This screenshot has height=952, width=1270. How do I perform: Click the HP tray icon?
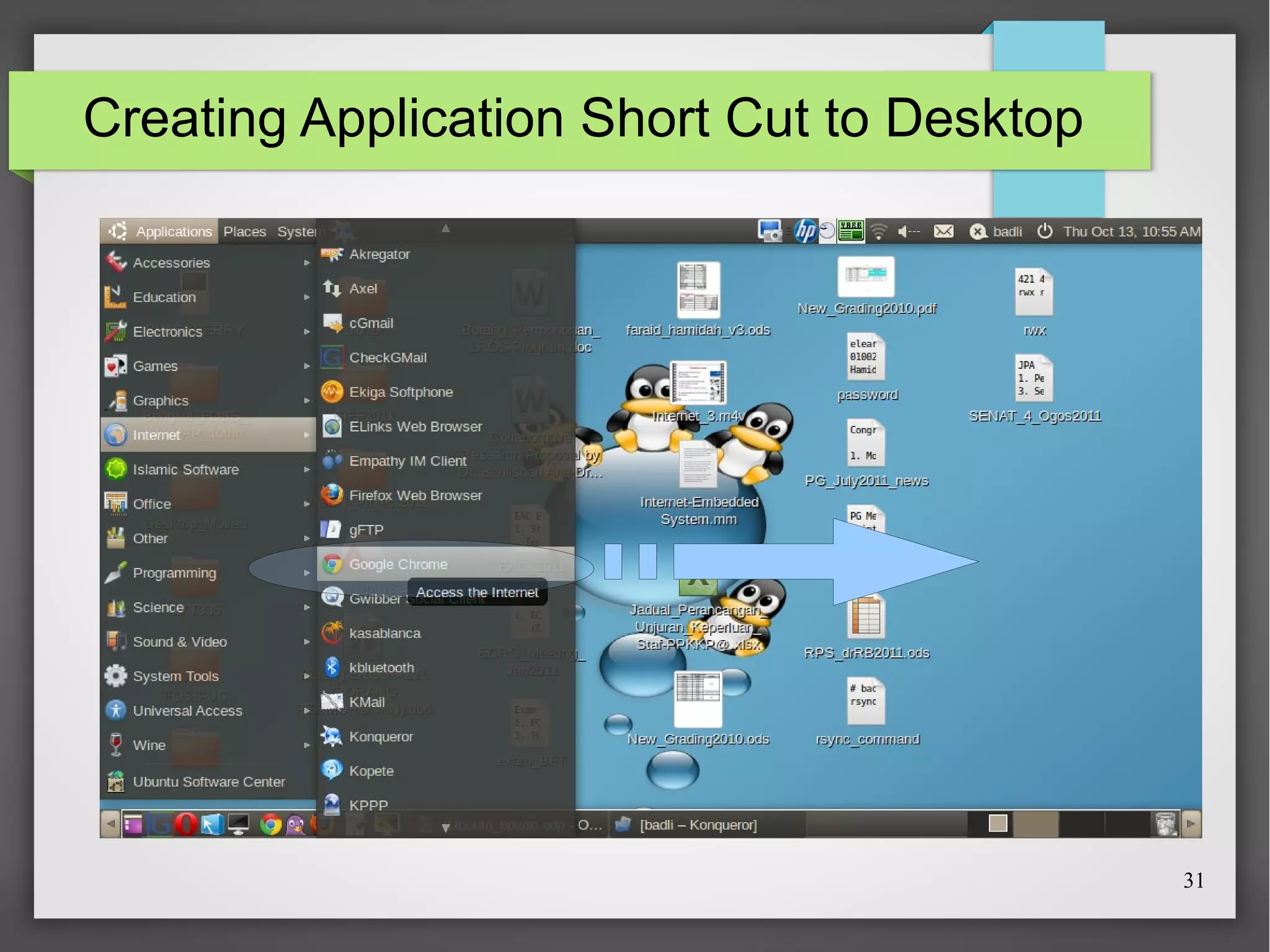(x=805, y=231)
